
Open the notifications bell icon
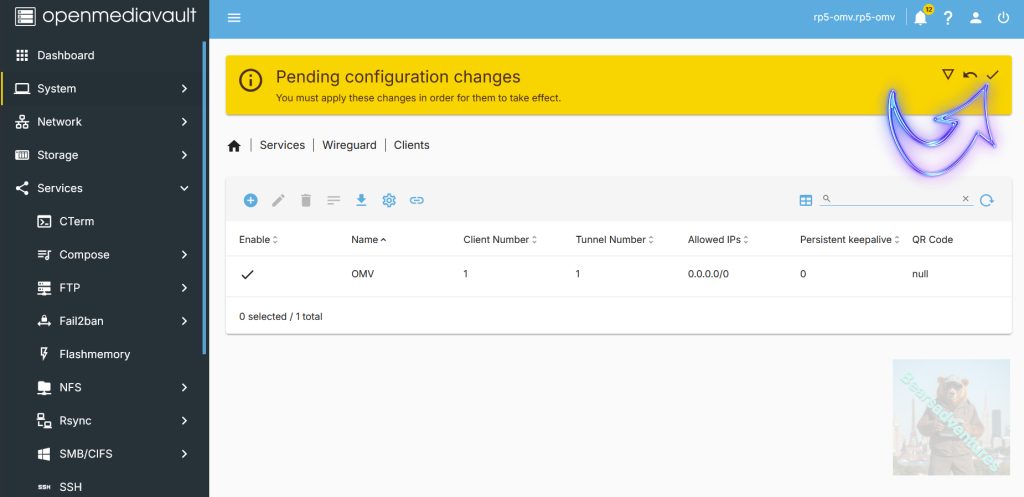click(x=920, y=18)
